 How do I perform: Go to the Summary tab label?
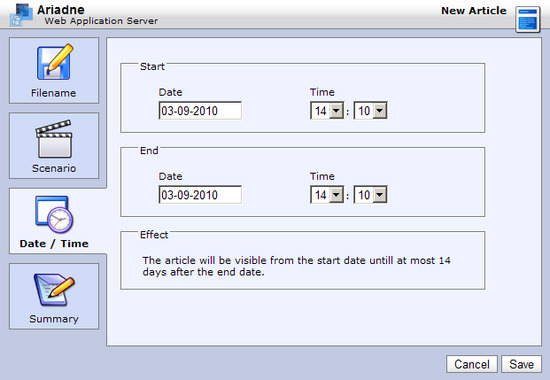tap(54, 319)
